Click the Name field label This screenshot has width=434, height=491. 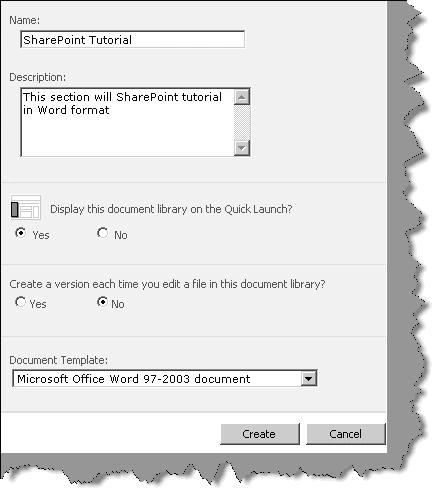25,20
